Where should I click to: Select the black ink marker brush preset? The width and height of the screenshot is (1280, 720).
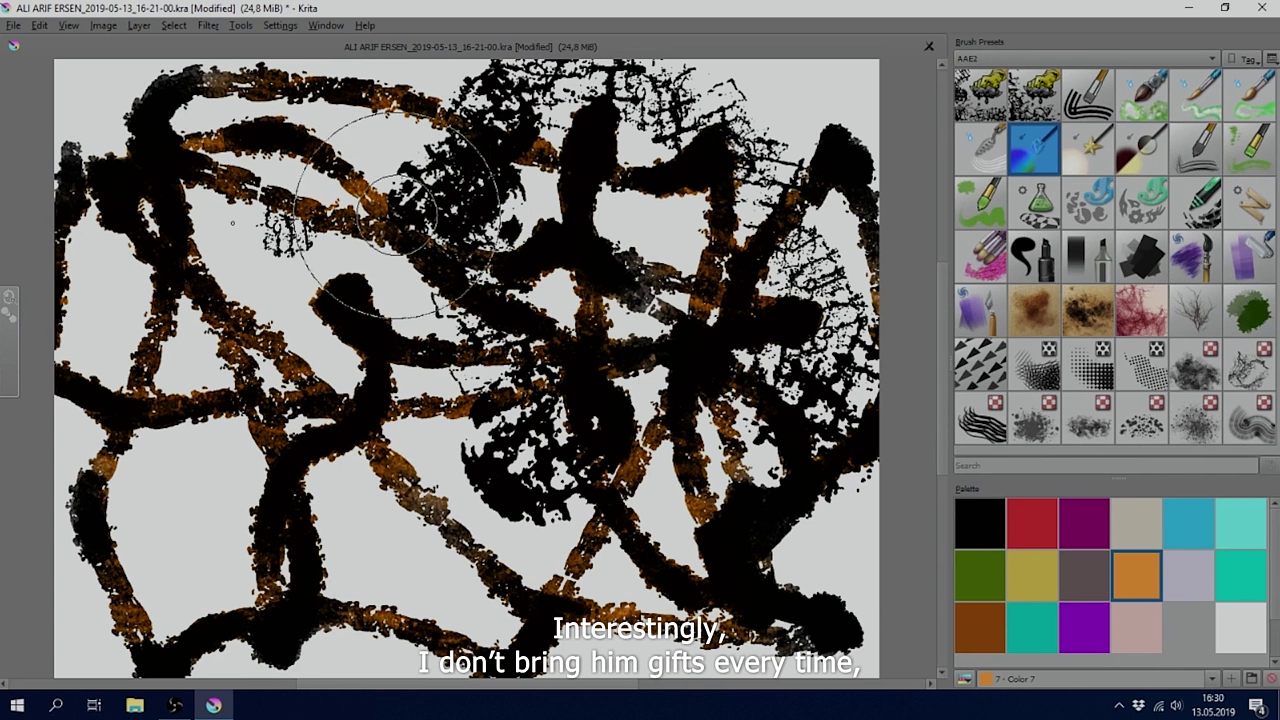pos(1034,257)
